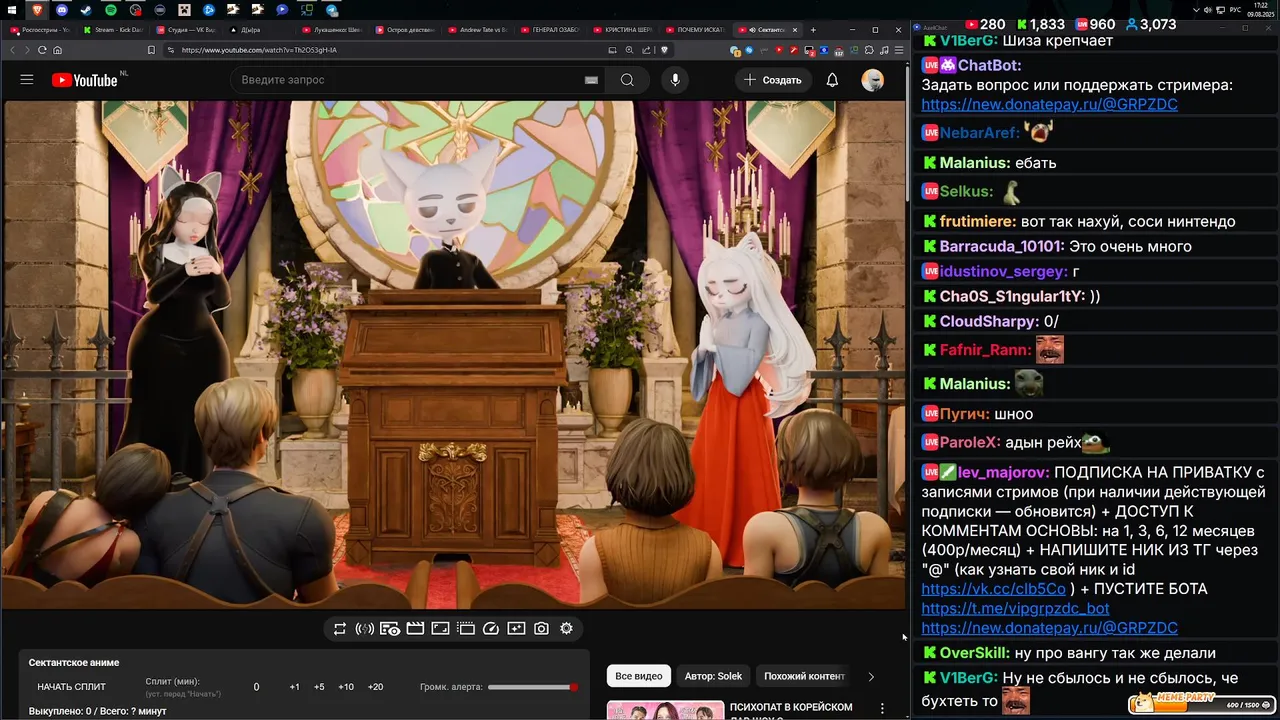Open the three-dot menu of the recommended video
Image resolution: width=1280 pixels, height=720 pixels.
pyautogui.click(x=882, y=708)
